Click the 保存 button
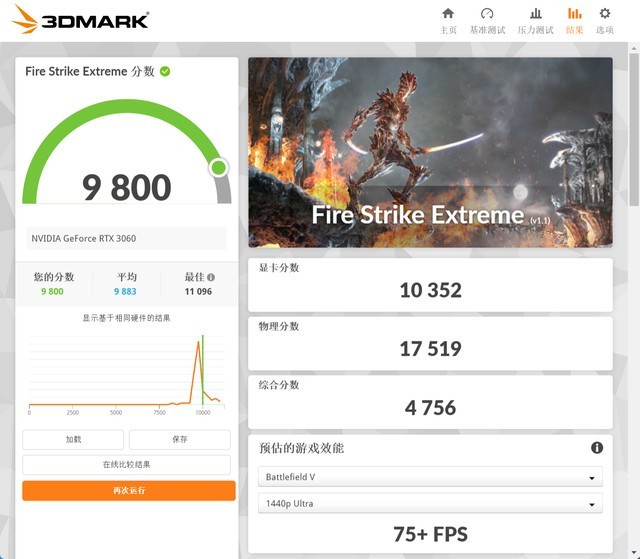Image resolution: width=640 pixels, height=559 pixels. pos(180,439)
